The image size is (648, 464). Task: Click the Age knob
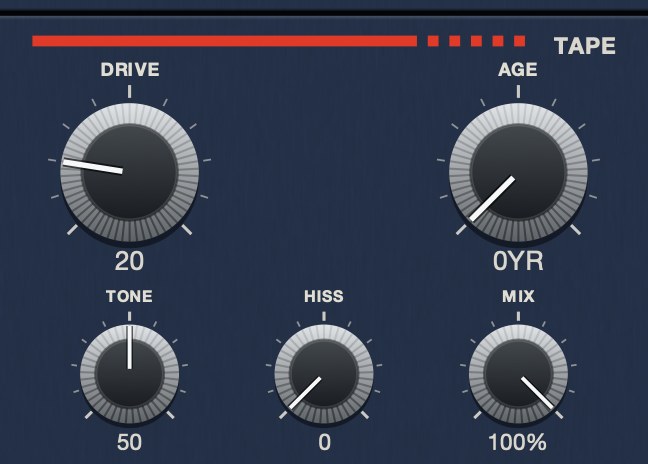pos(518,172)
